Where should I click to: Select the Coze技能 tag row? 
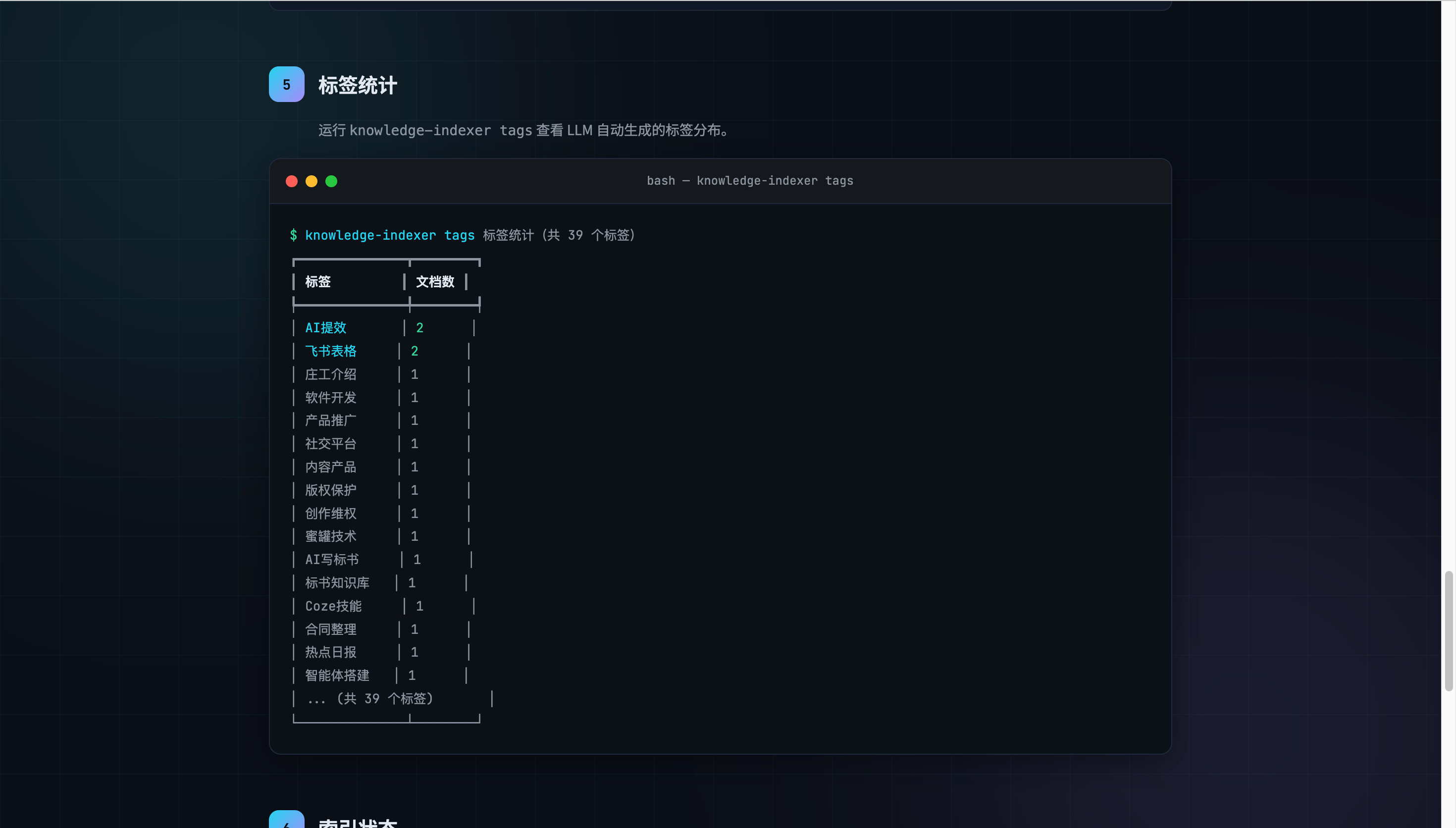click(x=333, y=606)
